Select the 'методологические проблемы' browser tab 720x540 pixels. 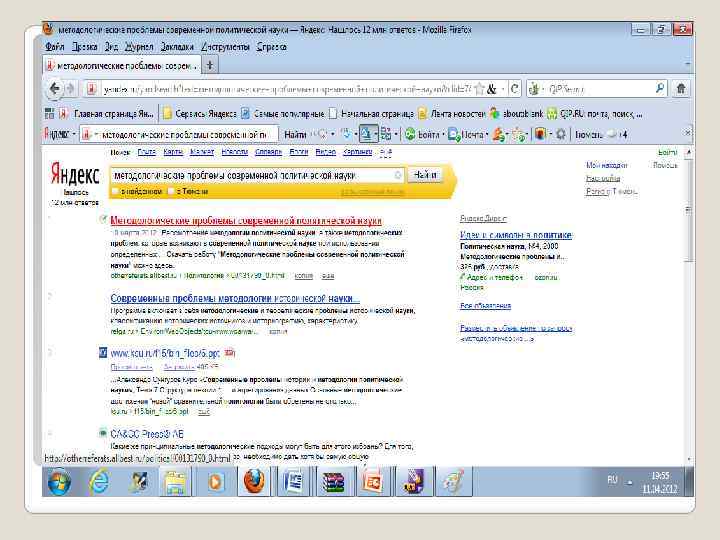coord(122,66)
